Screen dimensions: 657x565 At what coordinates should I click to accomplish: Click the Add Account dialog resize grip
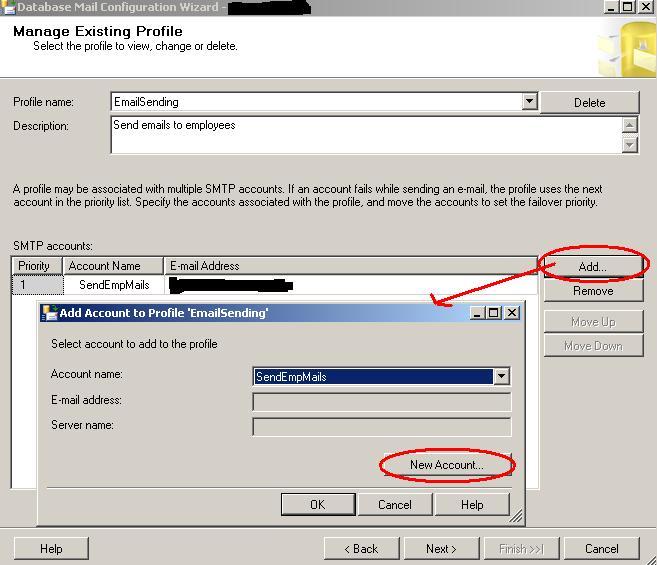pos(517,516)
